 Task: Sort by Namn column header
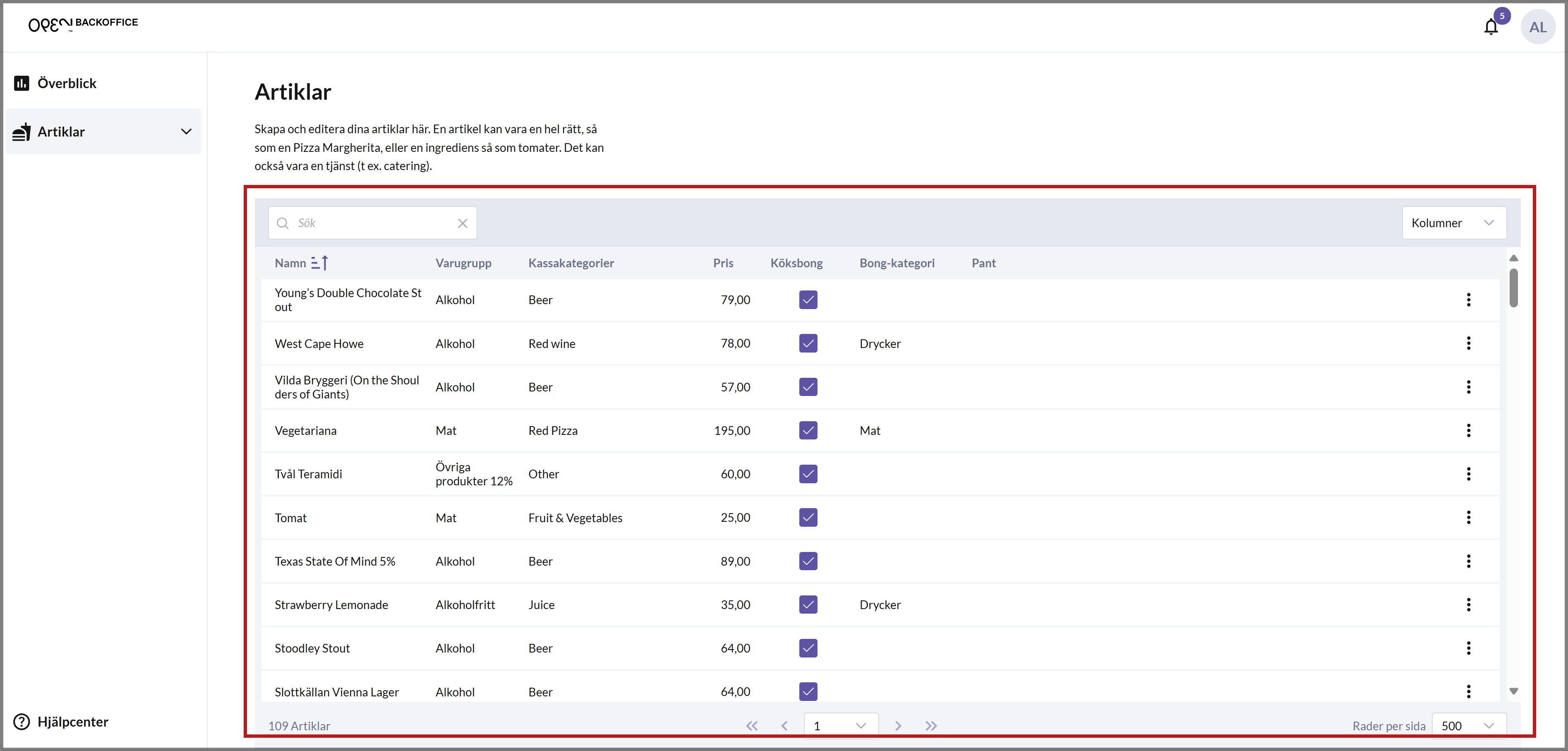pos(290,263)
